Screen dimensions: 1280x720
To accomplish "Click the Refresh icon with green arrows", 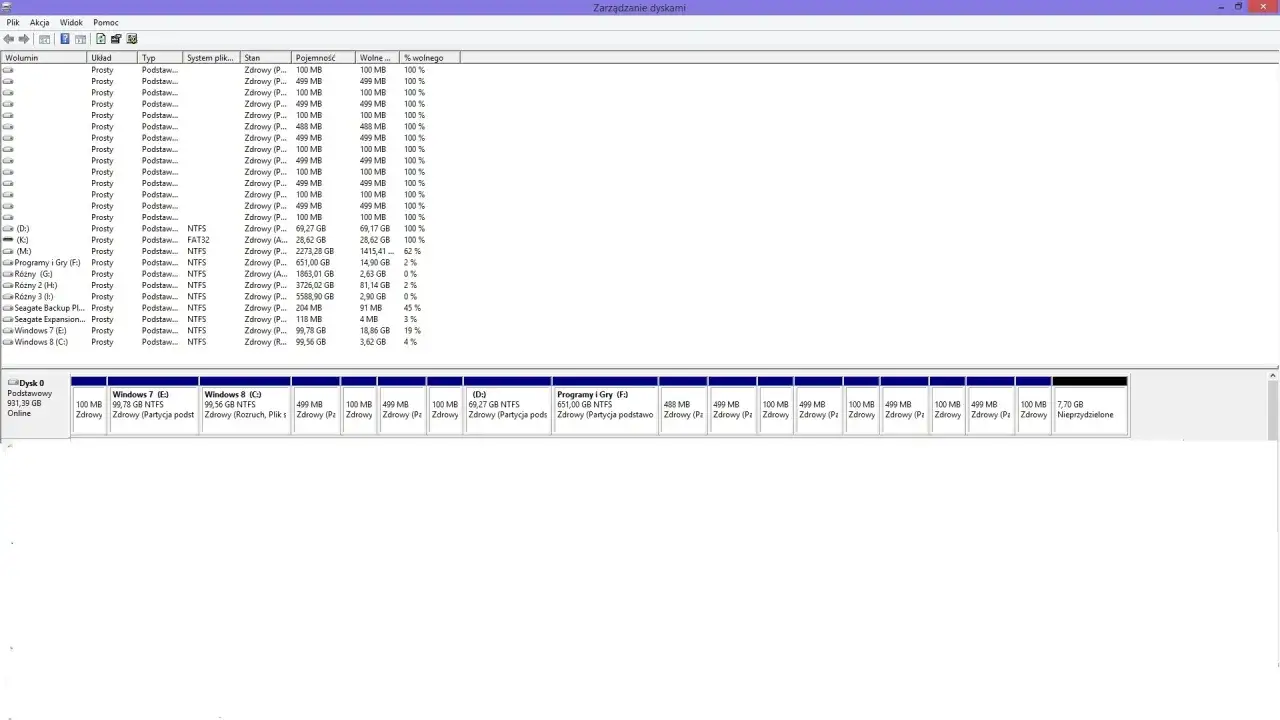I will point(100,39).
